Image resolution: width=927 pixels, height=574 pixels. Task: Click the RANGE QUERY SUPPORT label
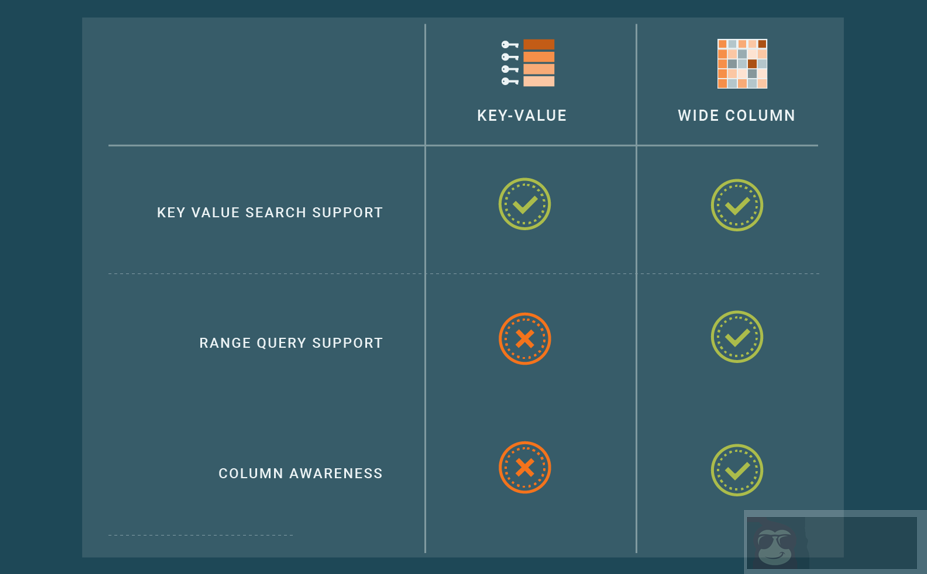pyautogui.click(x=291, y=343)
